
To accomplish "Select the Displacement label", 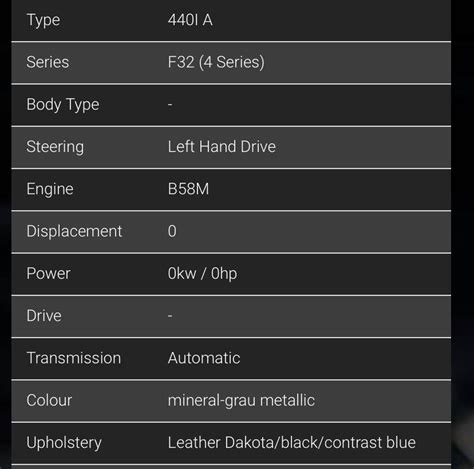I will pos(74,232).
